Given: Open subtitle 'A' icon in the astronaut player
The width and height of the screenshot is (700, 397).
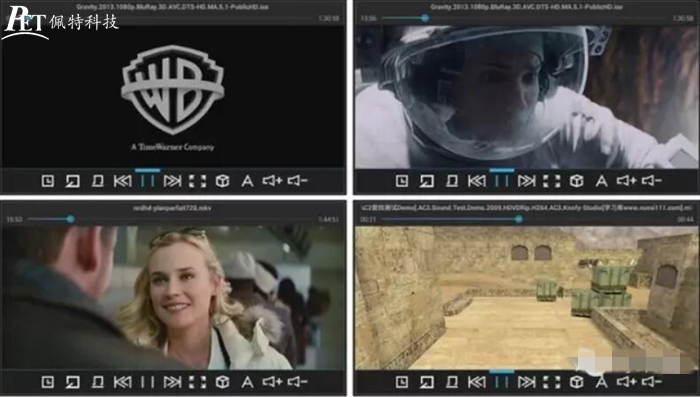Looking at the screenshot, I should pos(601,181).
